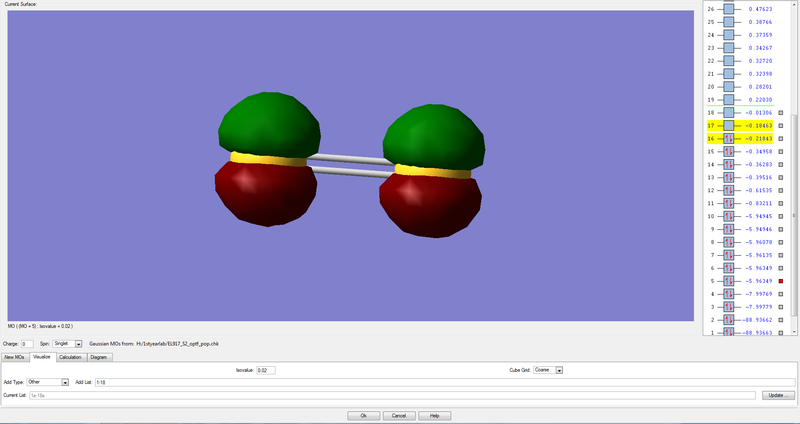The image size is (800, 424).
Task: Select occupied orbital 13 electron box
Action: coord(729,177)
